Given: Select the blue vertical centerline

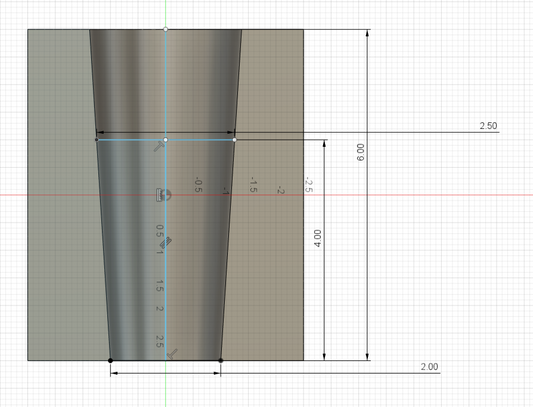Looking at the screenshot, I should pyautogui.click(x=166, y=194).
